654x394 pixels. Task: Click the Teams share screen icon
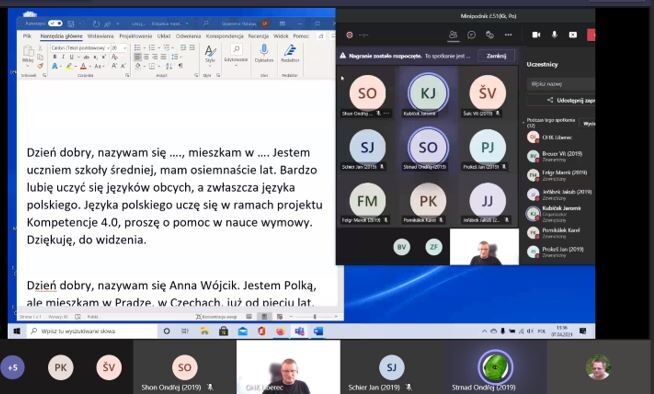[x=573, y=35]
